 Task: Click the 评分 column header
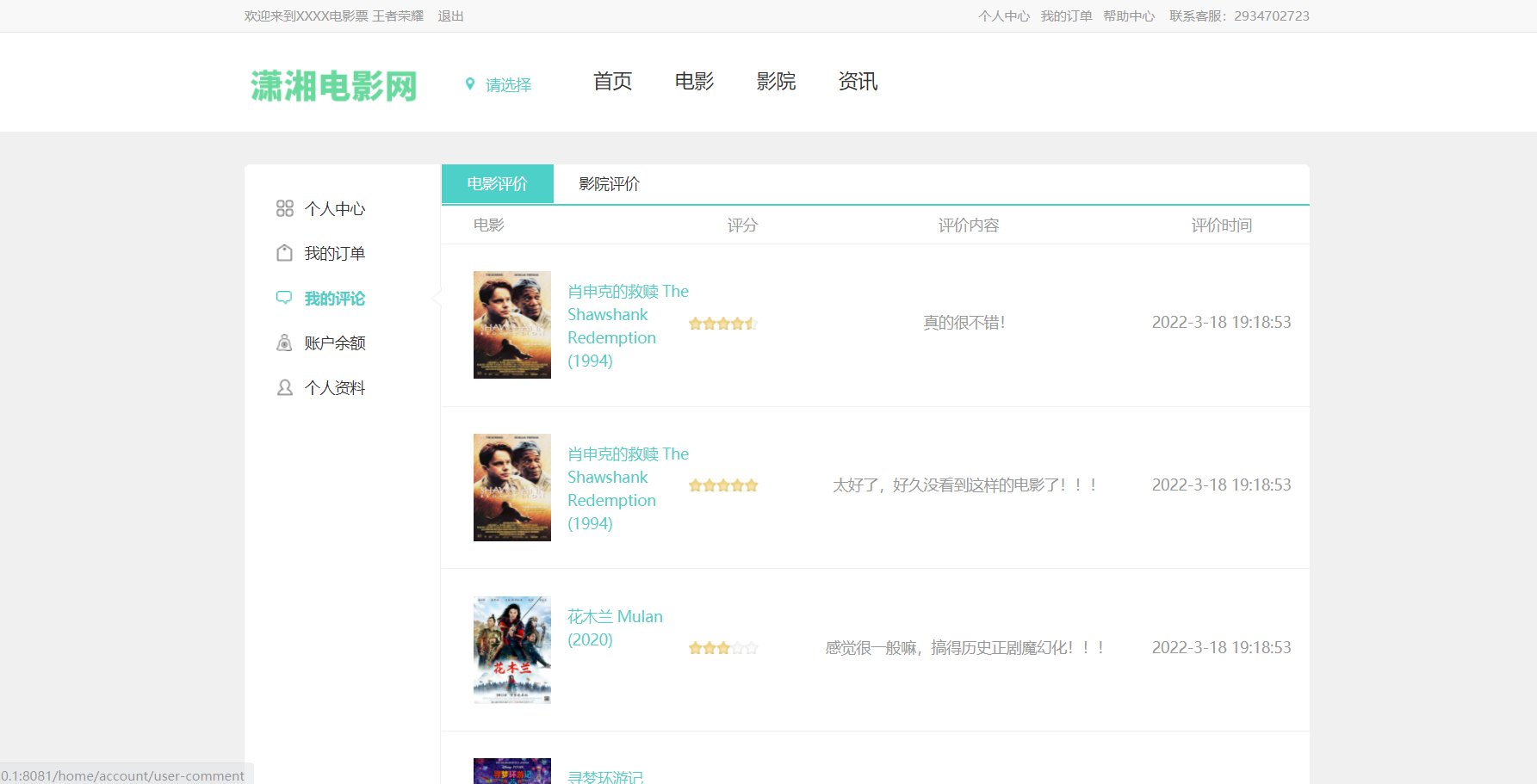[x=742, y=225]
